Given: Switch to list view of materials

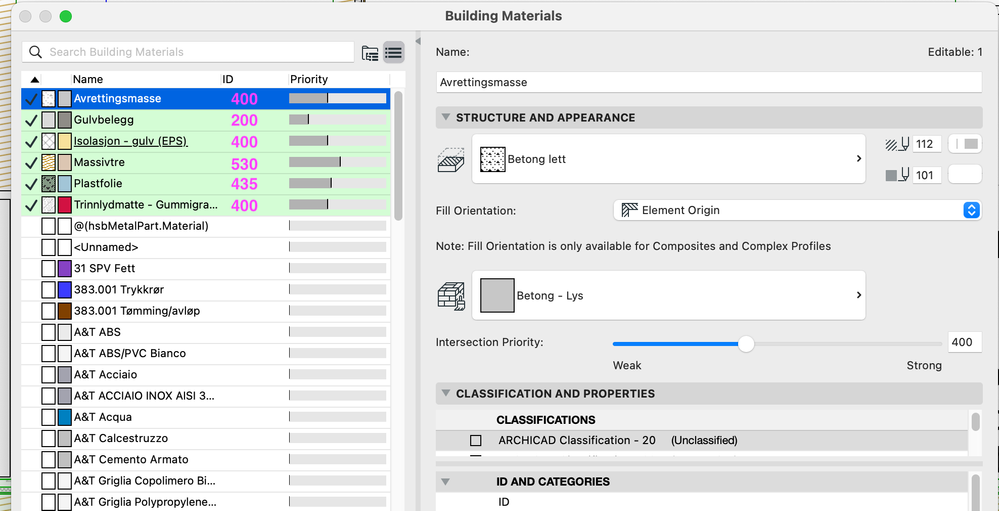Looking at the screenshot, I should click(393, 53).
